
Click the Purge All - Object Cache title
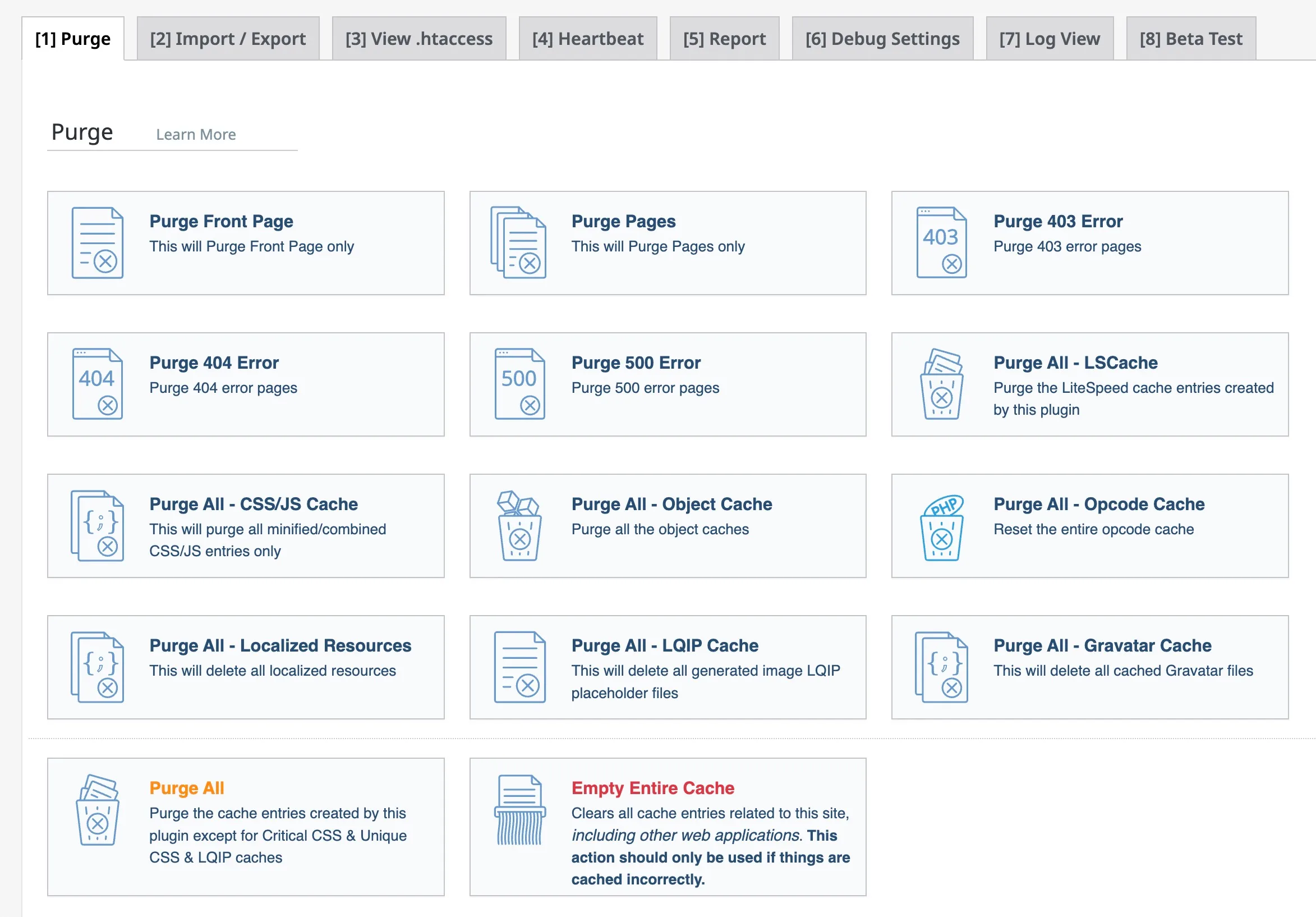pyautogui.click(x=671, y=503)
